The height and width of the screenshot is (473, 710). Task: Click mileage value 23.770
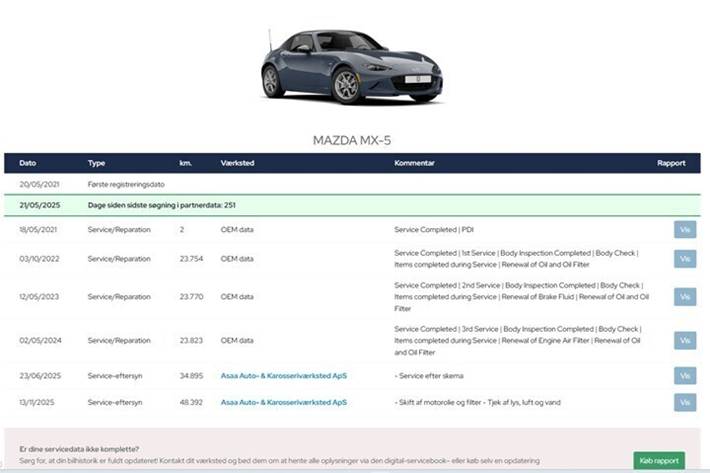point(191,297)
